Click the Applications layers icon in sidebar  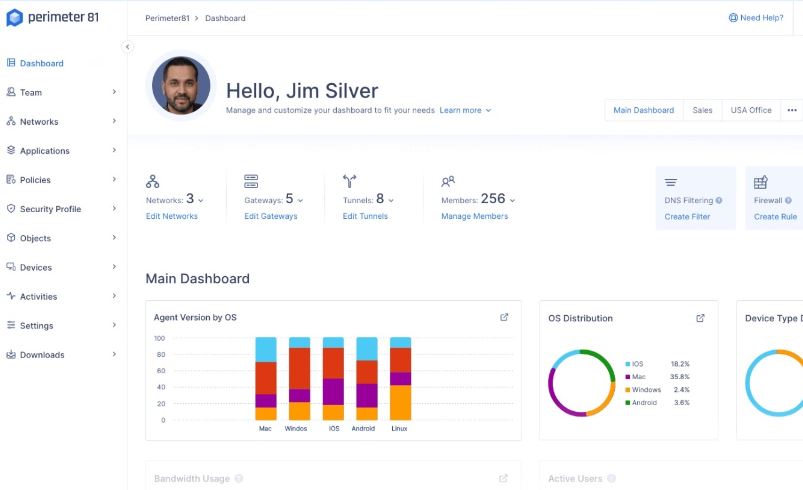11,151
